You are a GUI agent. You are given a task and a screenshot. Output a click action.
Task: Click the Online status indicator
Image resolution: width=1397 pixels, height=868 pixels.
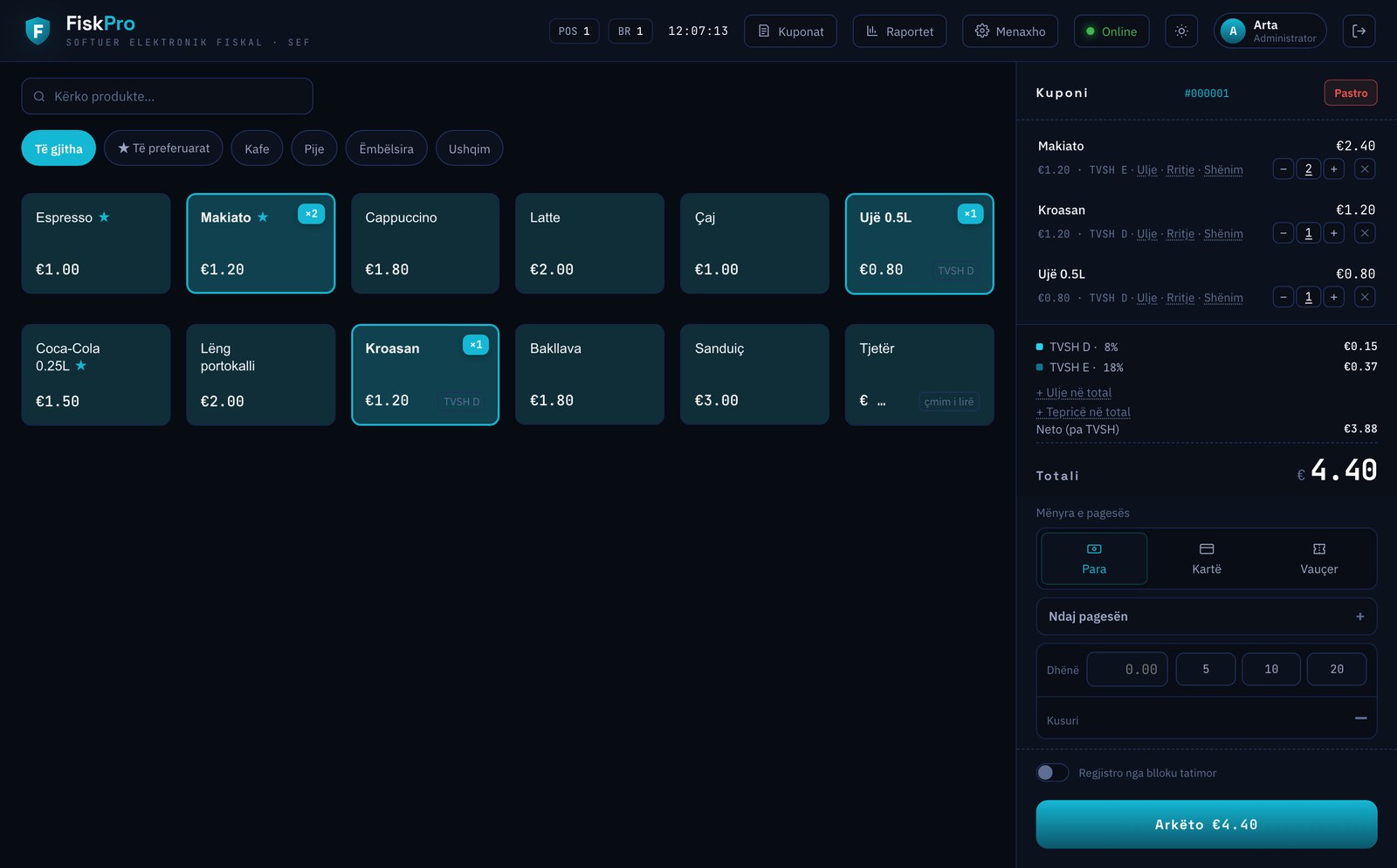[x=1111, y=31]
